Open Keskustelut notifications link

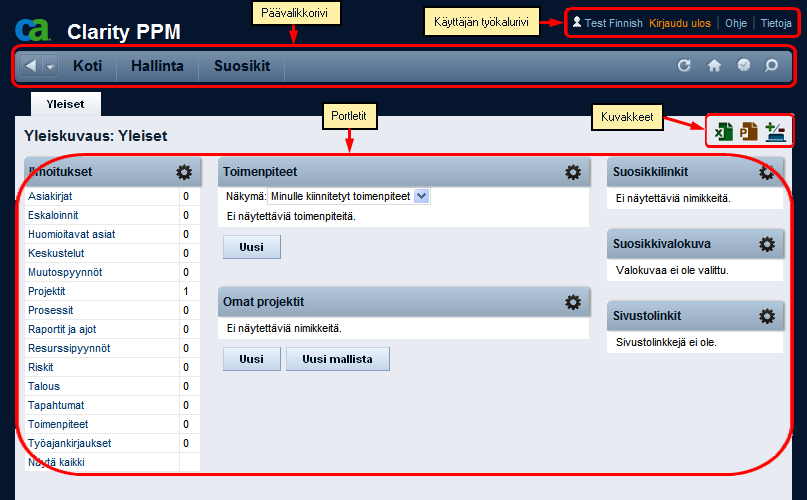[x=56, y=253]
